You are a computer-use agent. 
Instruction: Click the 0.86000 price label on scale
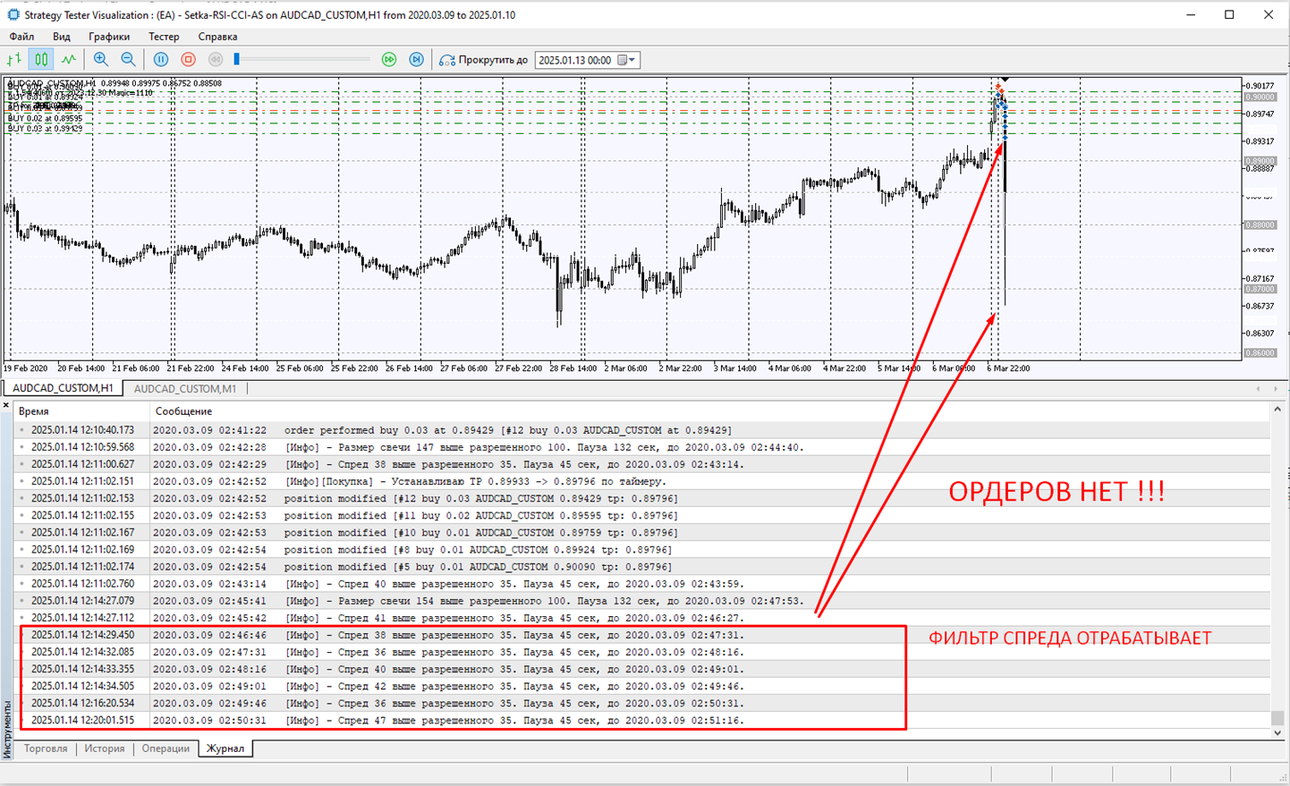tap(1260, 353)
